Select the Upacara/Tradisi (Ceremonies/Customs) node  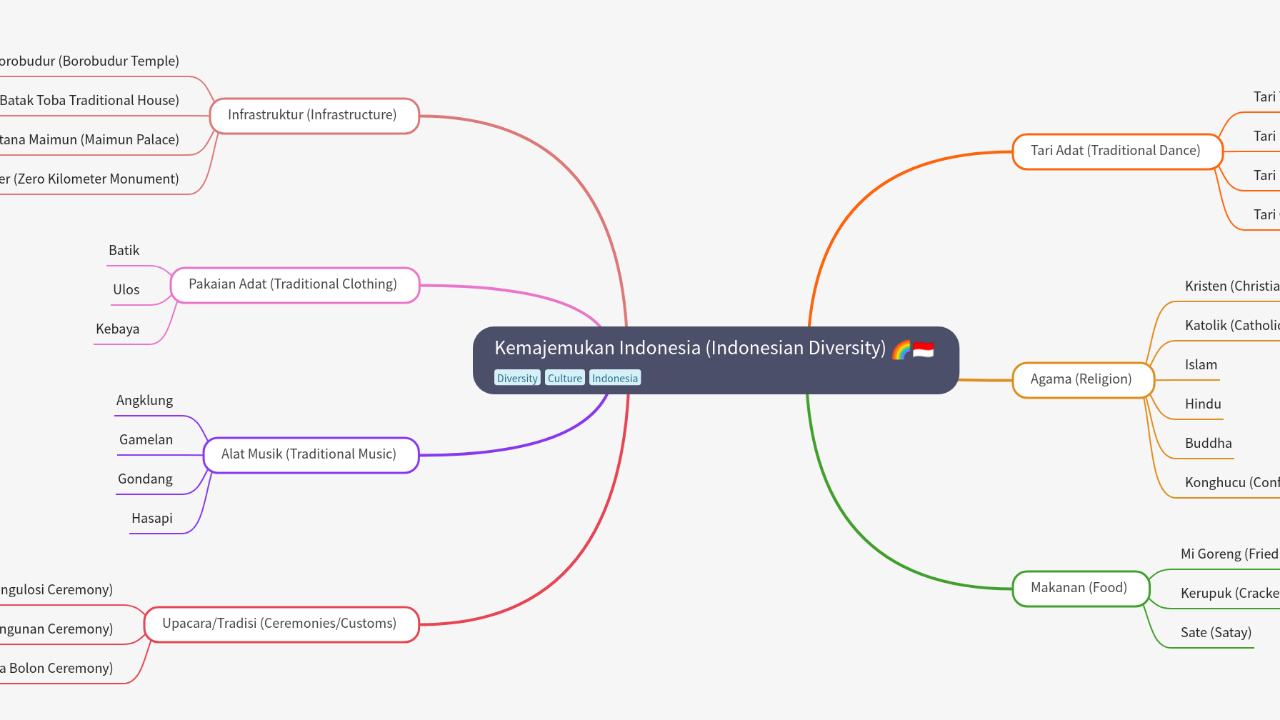pyautogui.click(x=282, y=624)
